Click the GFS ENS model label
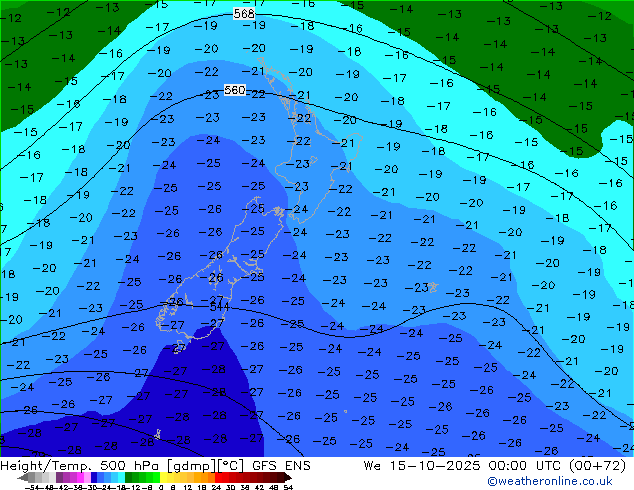634x490 pixels. pyautogui.click(x=281, y=466)
